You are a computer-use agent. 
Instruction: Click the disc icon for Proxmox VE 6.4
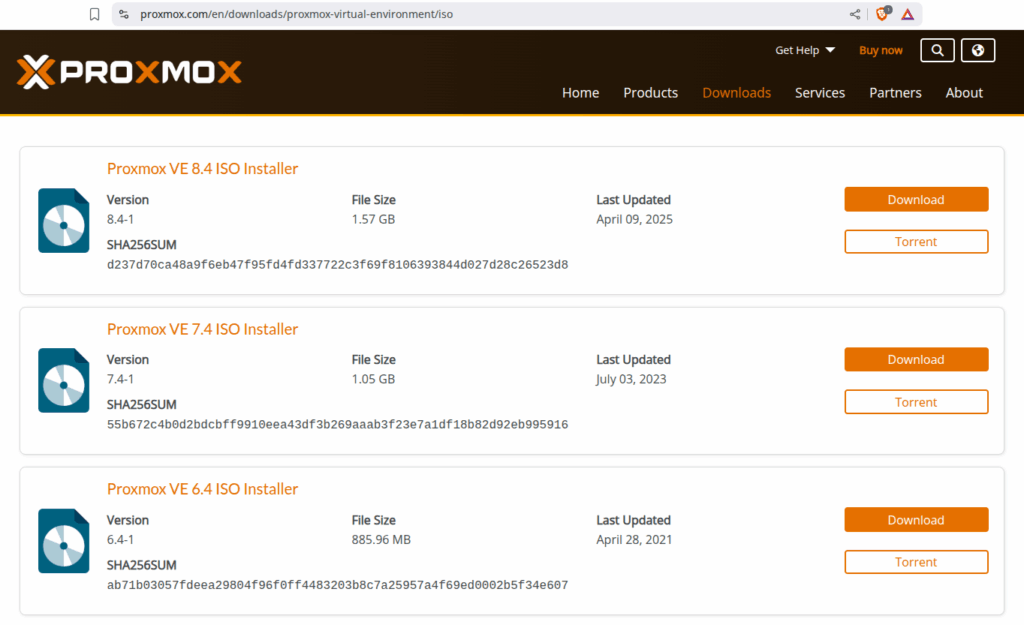point(63,541)
